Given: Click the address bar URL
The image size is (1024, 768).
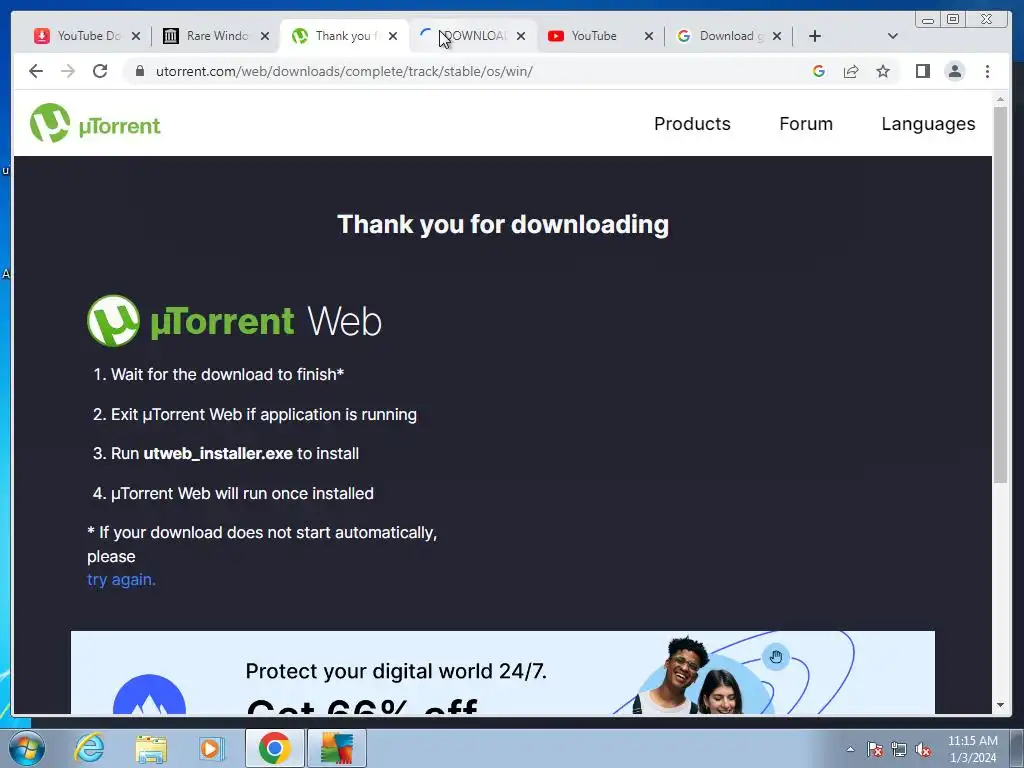Looking at the screenshot, I should coord(344,71).
